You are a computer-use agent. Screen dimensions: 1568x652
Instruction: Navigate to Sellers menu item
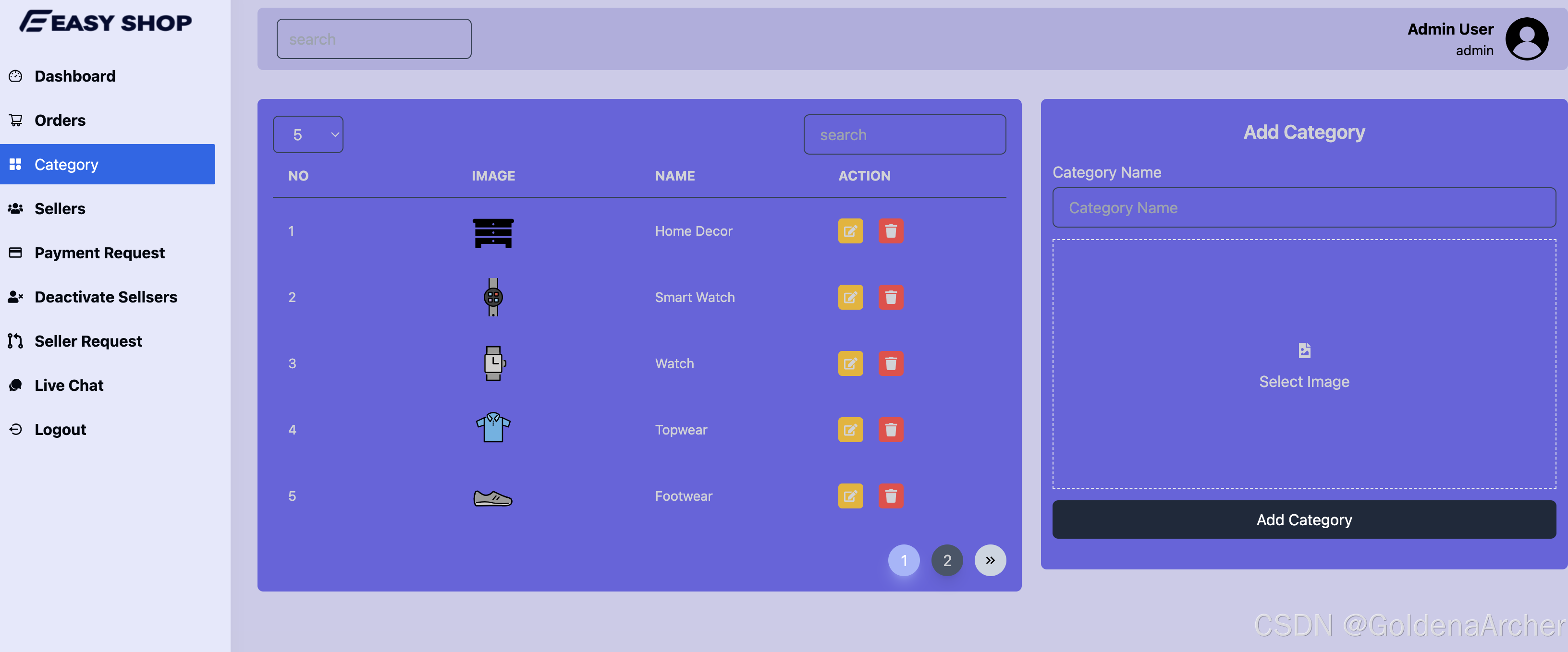(x=60, y=209)
